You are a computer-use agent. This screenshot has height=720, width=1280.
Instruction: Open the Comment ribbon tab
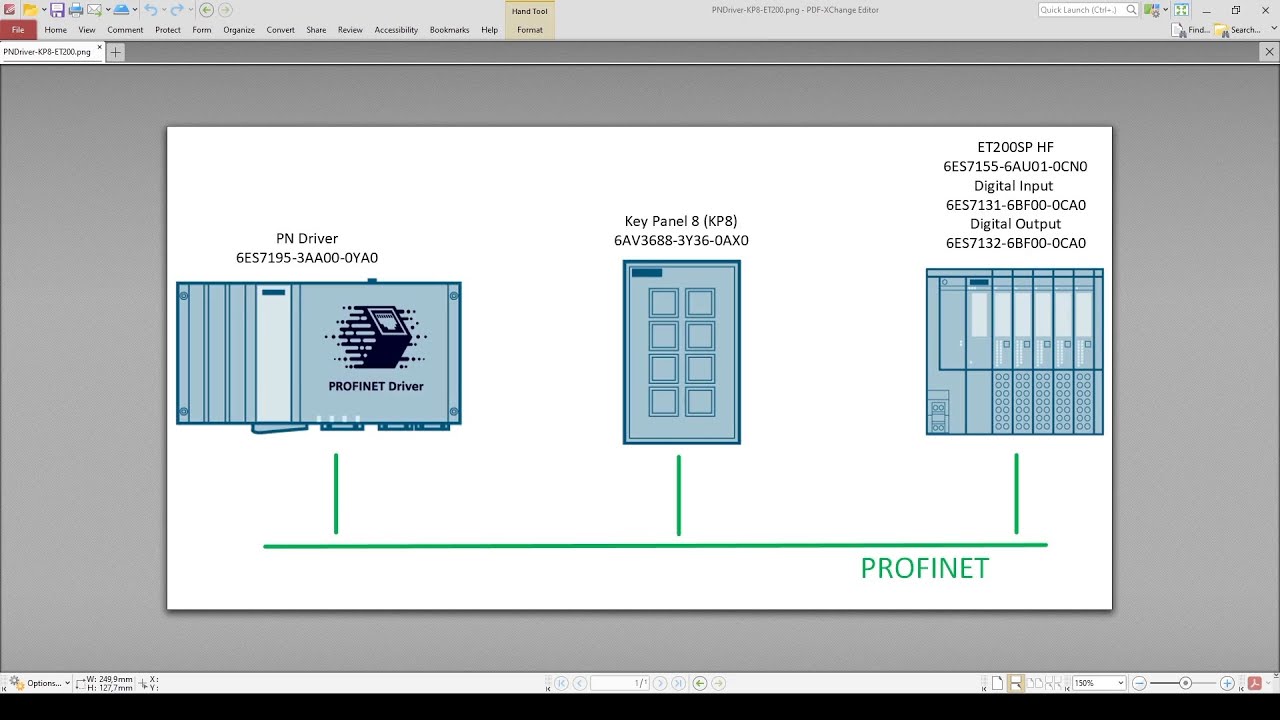(x=125, y=30)
